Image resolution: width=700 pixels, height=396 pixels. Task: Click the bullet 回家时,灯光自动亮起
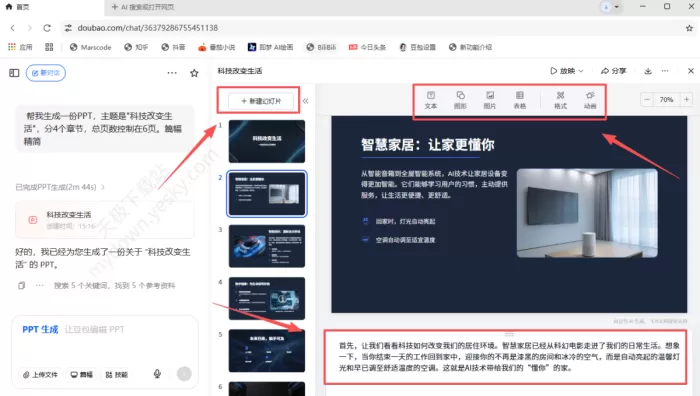(x=405, y=221)
